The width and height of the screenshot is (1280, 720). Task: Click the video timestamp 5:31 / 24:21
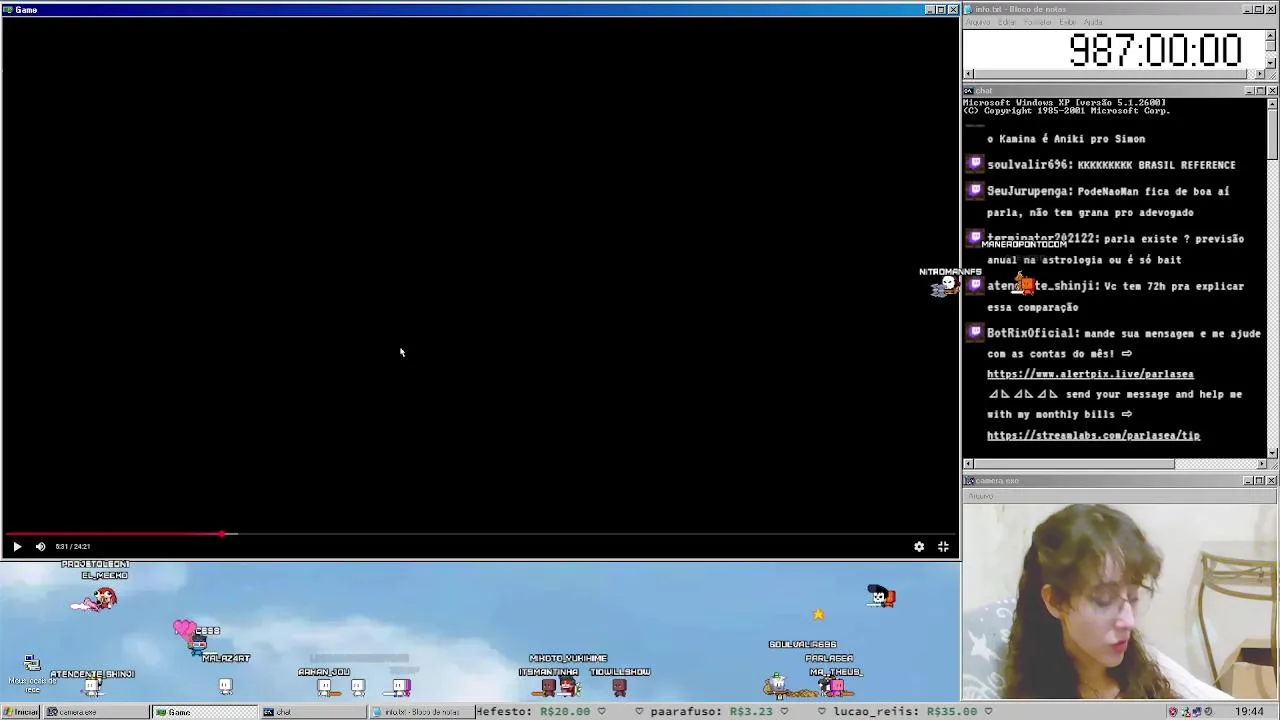point(73,547)
